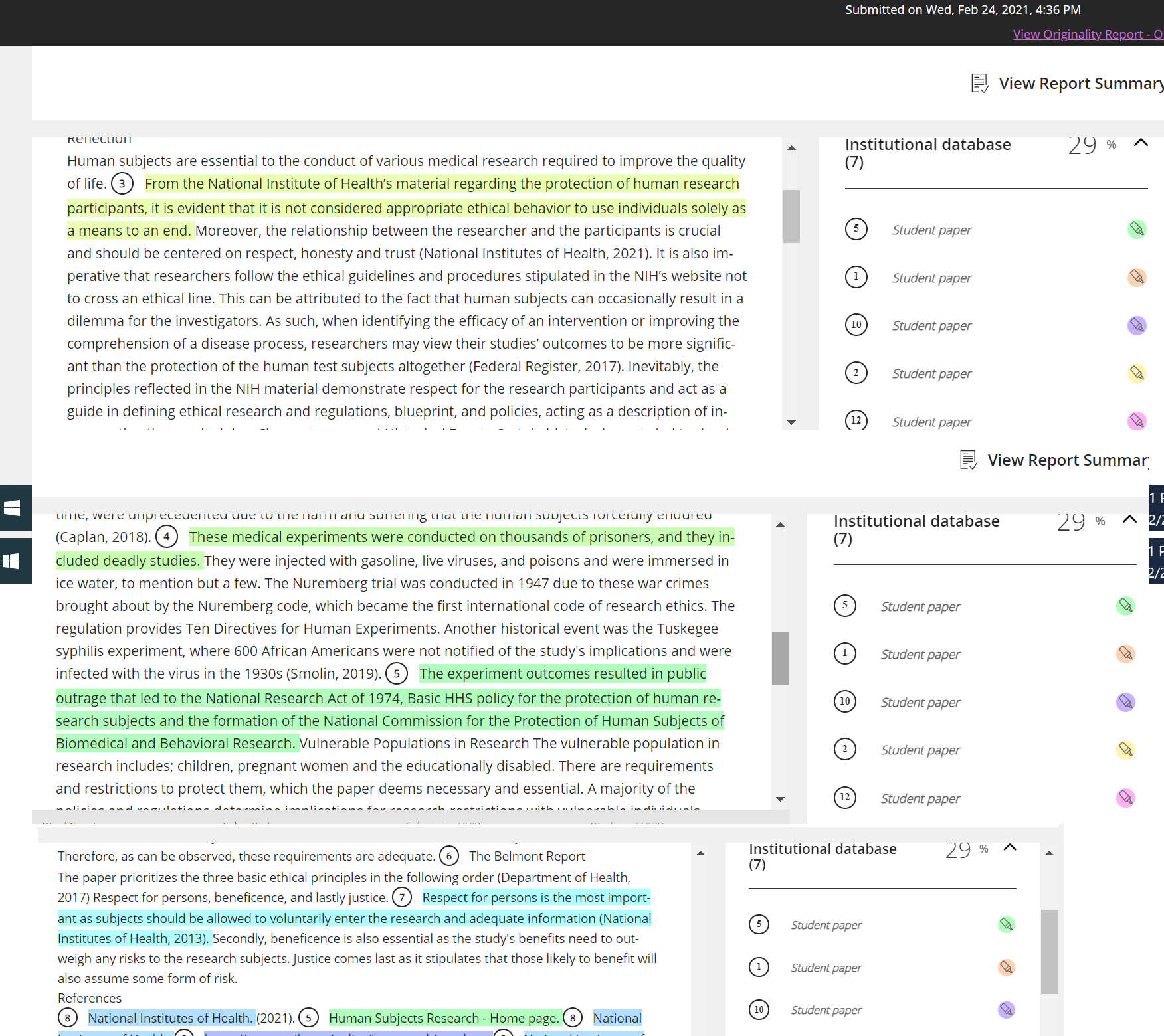This screenshot has height=1036, width=1164.
Task: Click pink highlight icon, source 12, middle report
Action: (1125, 798)
